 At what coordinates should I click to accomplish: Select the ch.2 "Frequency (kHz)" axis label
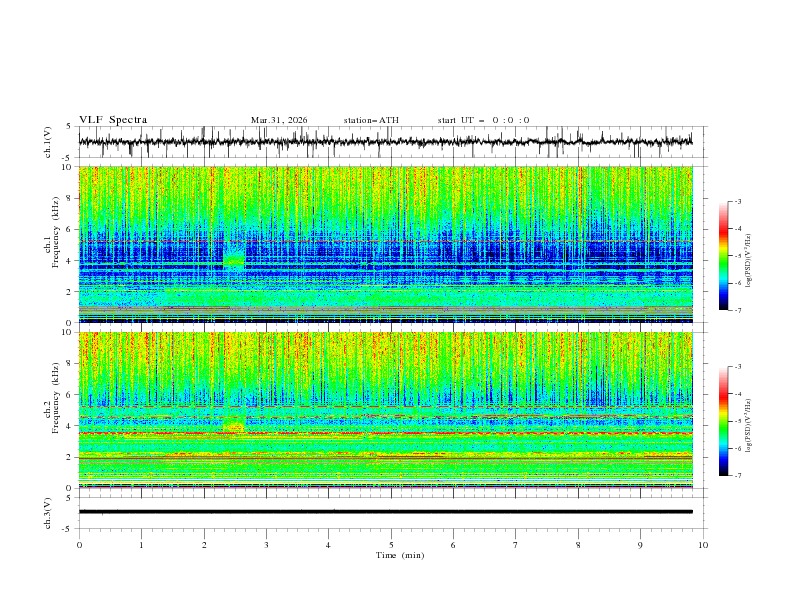pos(56,398)
